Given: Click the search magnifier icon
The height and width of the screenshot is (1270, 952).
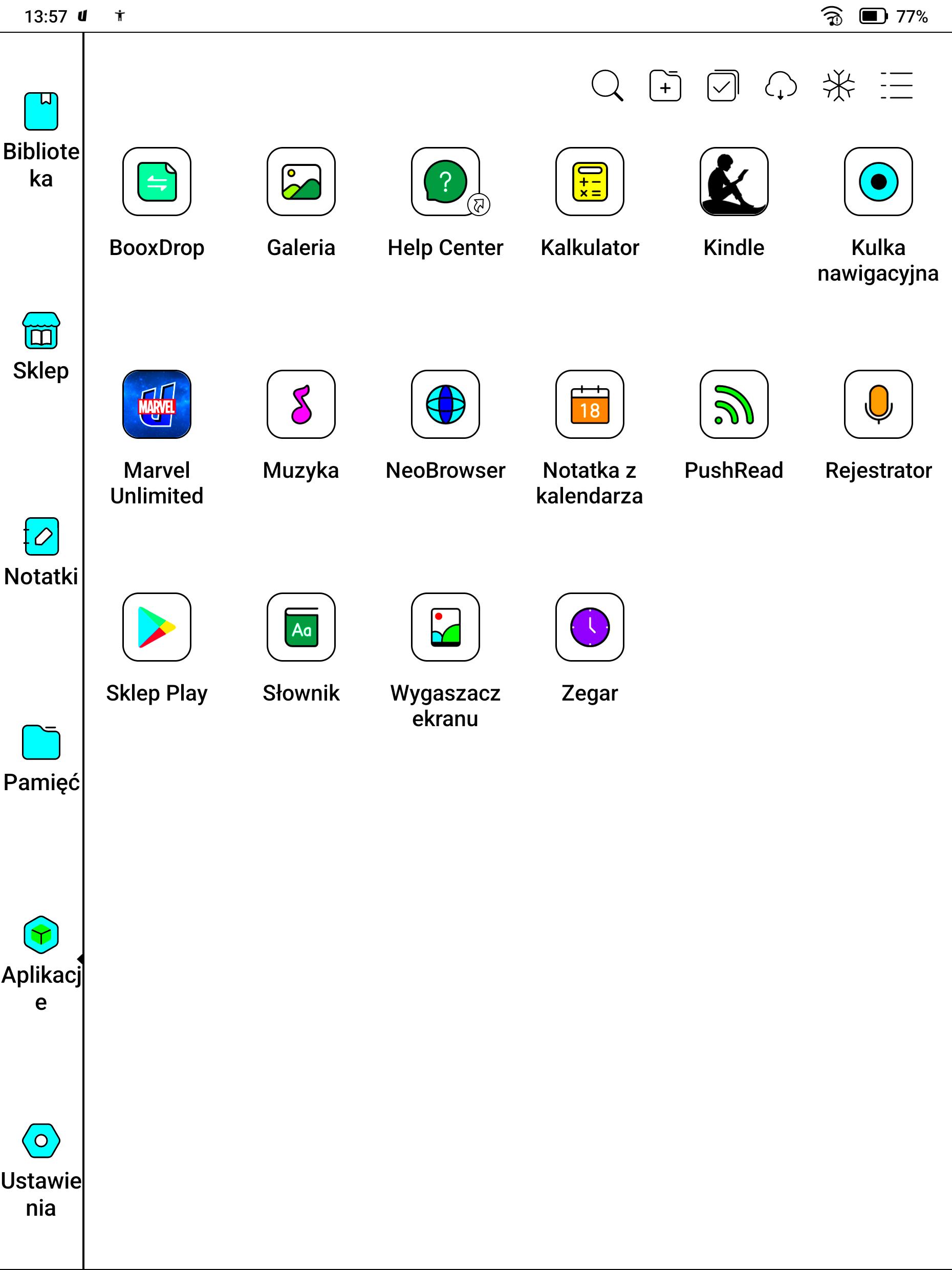Looking at the screenshot, I should click(x=607, y=86).
